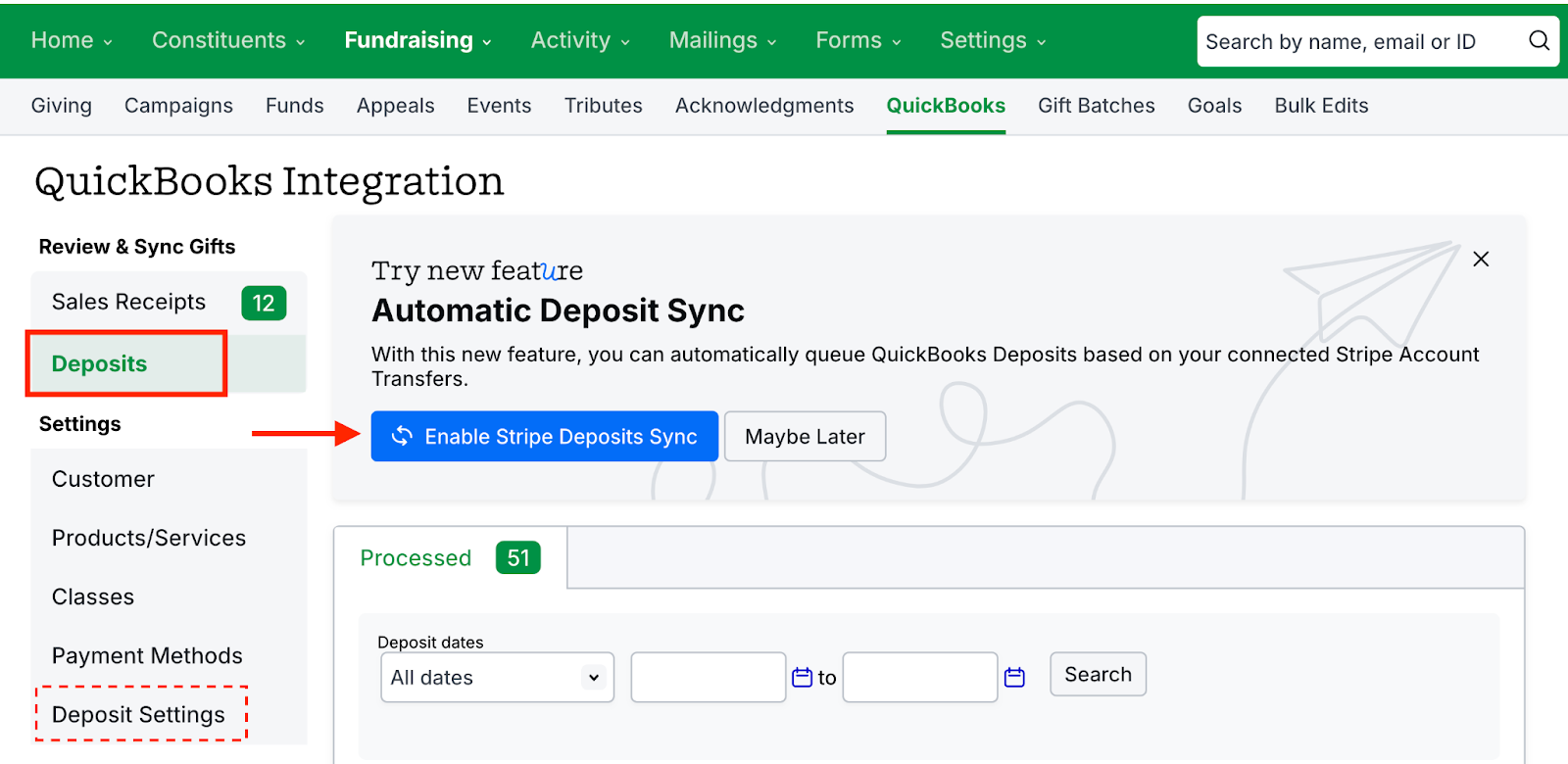Screen dimensions: 1568x764
Task: Open Classes settings
Action: pyautogui.click(x=93, y=597)
